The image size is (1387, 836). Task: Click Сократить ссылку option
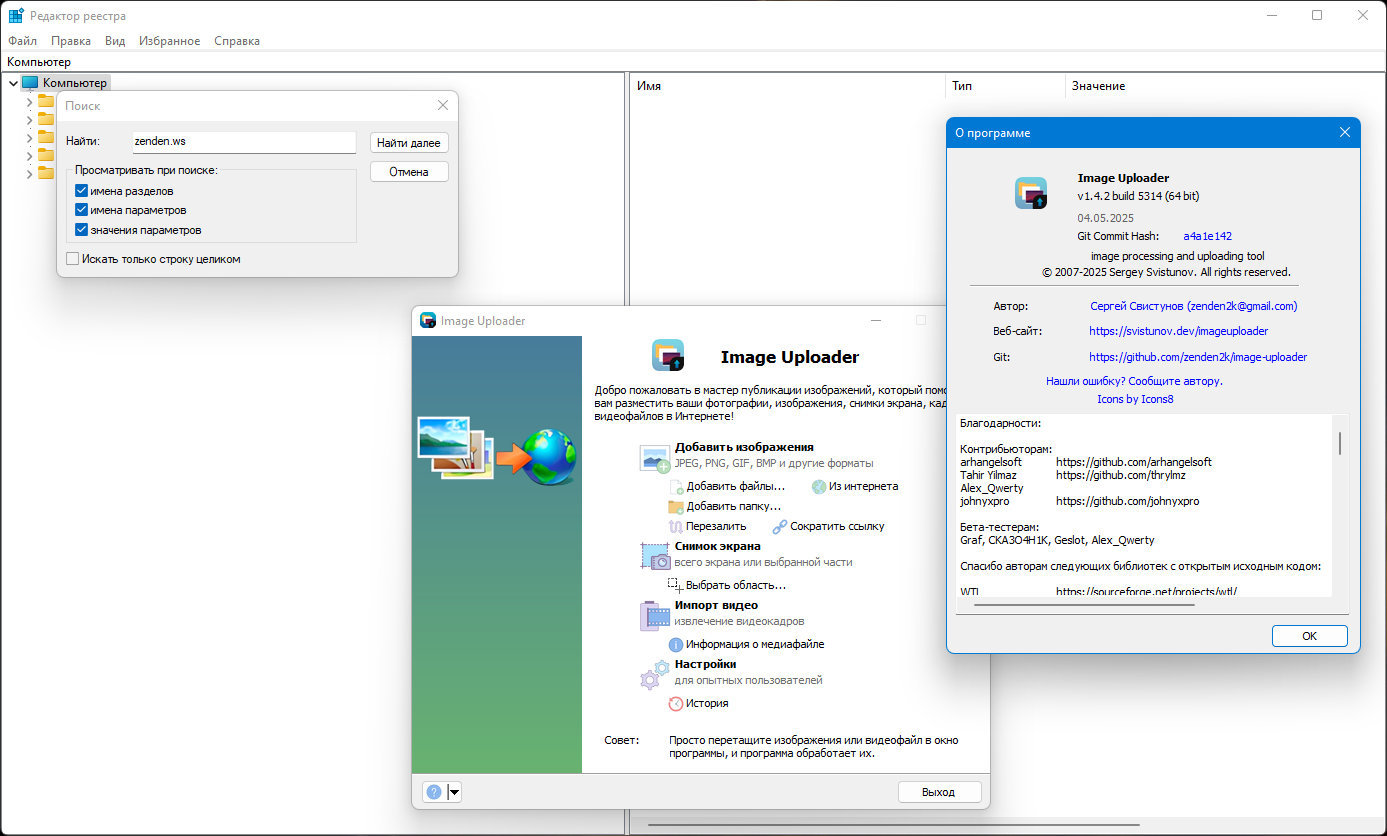click(837, 526)
